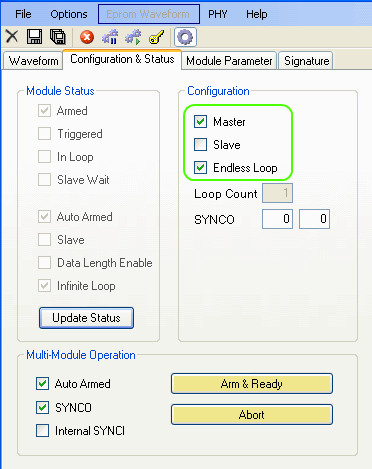Click the In Loop status checkbox

click(44, 157)
